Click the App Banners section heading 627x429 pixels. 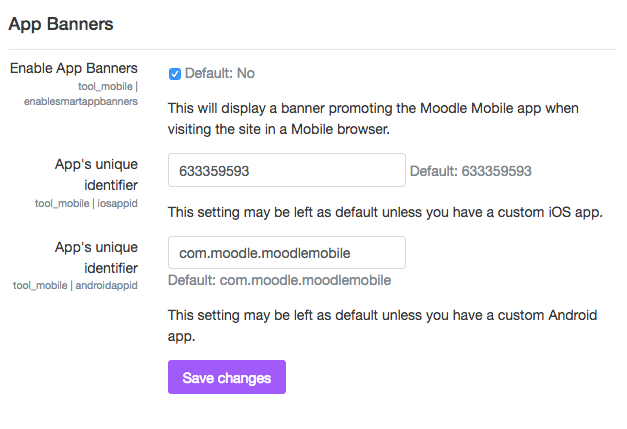pos(61,24)
